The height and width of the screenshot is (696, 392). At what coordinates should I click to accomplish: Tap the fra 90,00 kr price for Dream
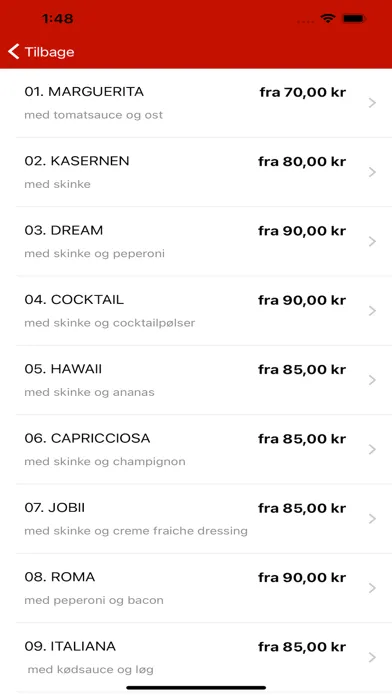pyautogui.click(x=302, y=231)
